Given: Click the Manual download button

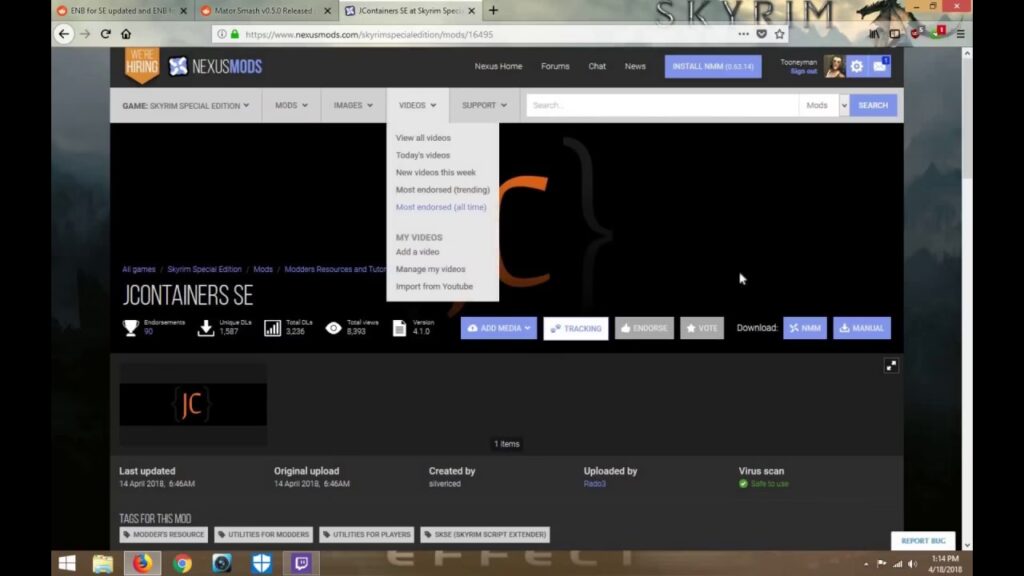Looking at the screenshot, I should coord(861,328).
